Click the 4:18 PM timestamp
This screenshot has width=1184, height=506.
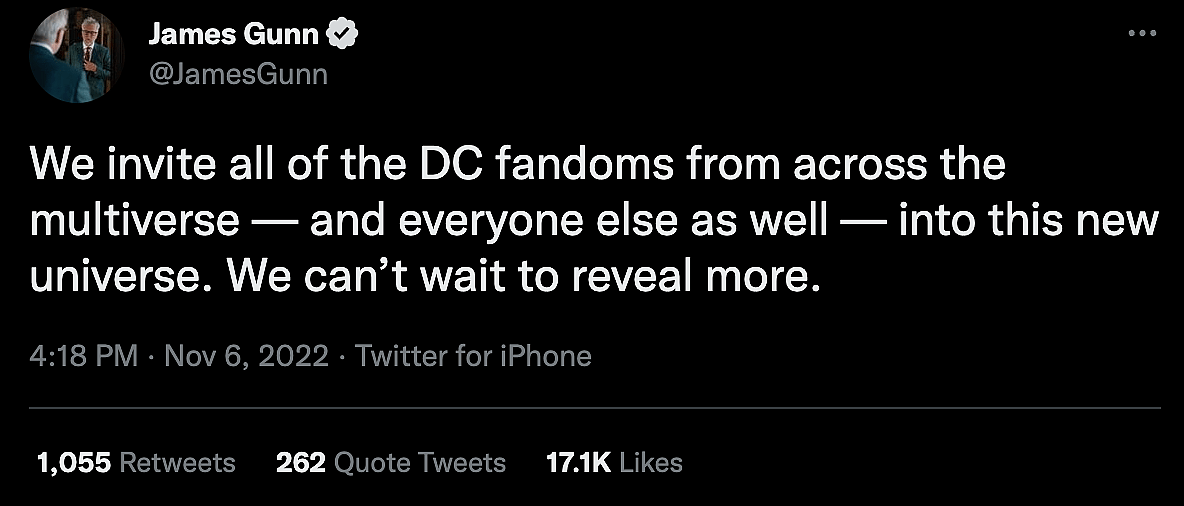click(x=84, y=355)
